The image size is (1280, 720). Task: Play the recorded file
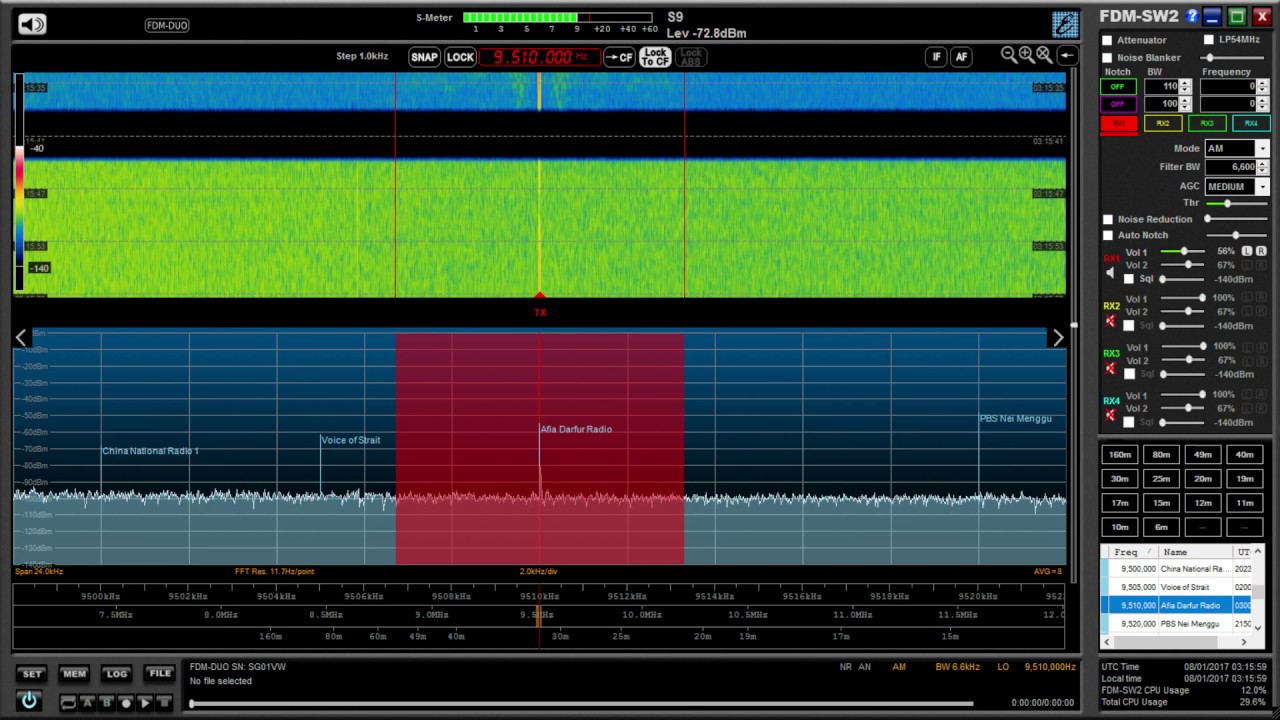145,703
